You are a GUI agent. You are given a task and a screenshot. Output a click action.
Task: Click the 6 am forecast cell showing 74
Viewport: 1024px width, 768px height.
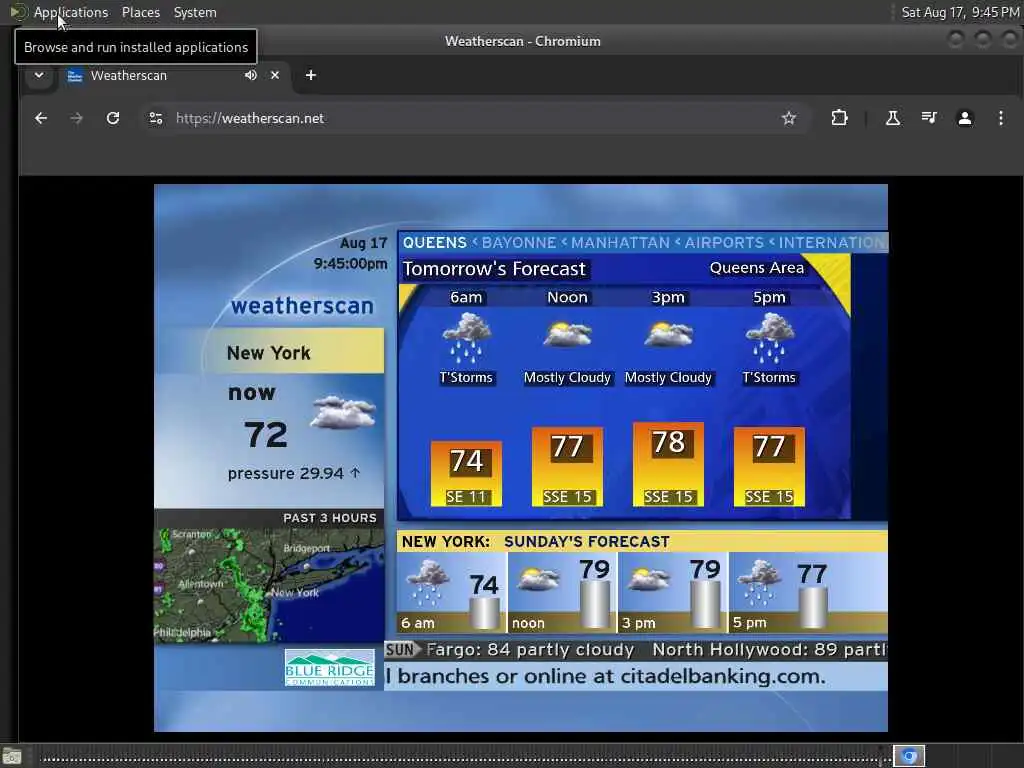coord(451,592)
